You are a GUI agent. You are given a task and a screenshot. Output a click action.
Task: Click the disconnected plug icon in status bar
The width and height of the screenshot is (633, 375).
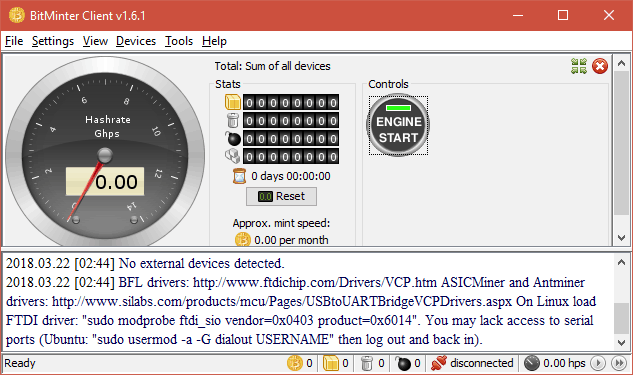pyautogui.click(x=439, y=363)
